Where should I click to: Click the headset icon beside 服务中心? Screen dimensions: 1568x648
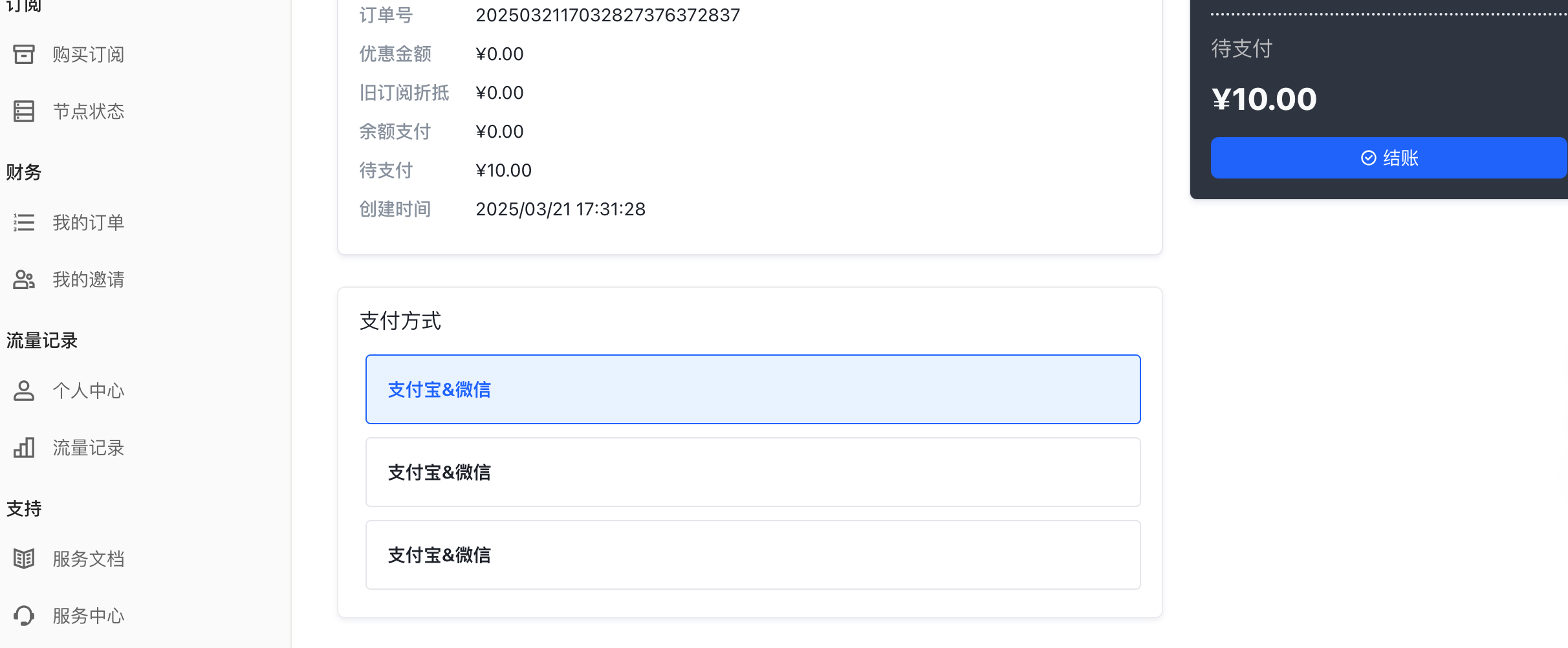pos(24,616)
